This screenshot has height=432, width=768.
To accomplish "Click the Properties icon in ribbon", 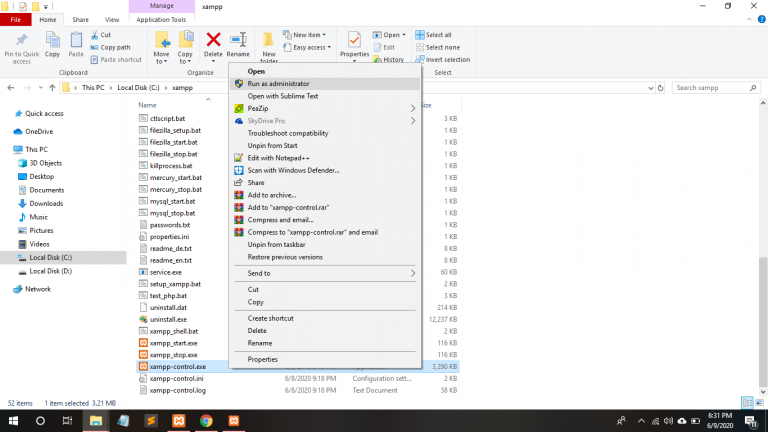I will coord(354,42).
